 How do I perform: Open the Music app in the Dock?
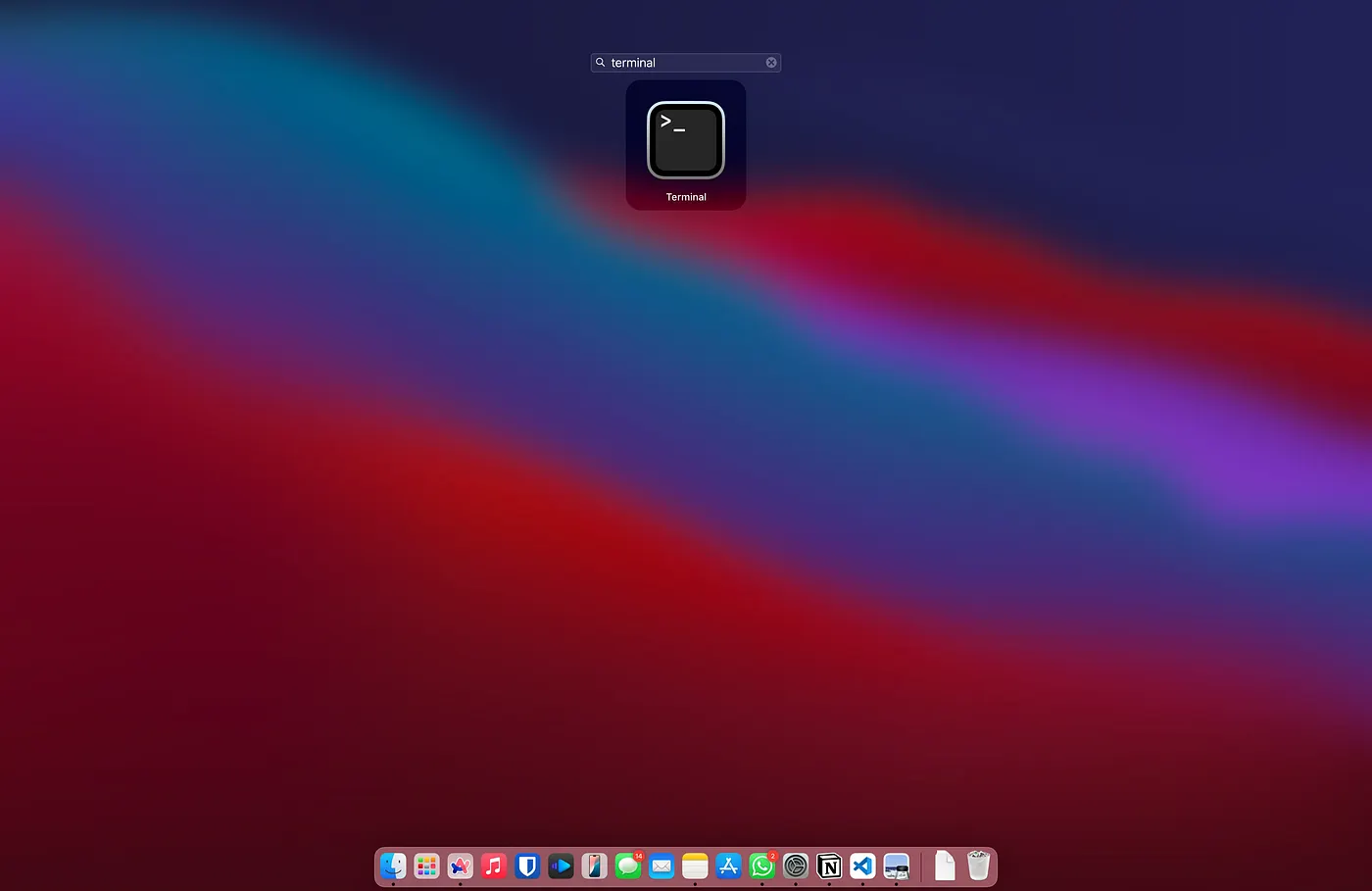coord(494,866)
